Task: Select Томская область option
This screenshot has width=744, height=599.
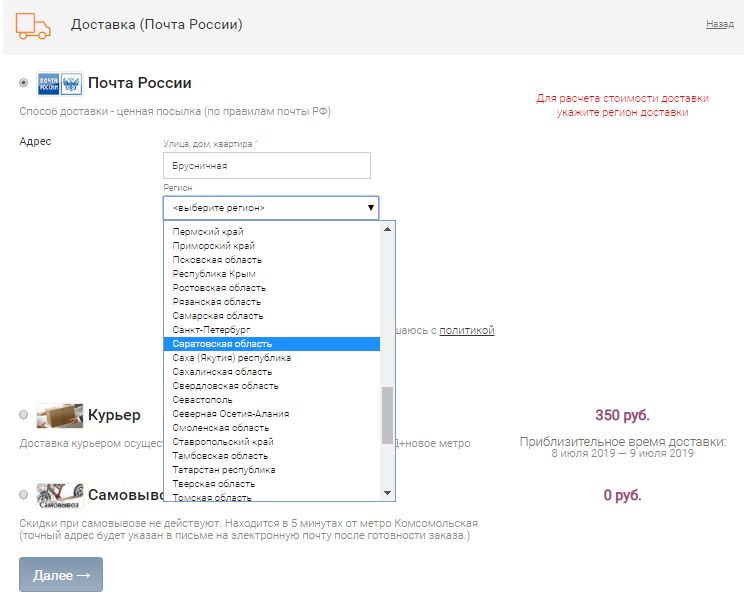Action: point(271,496)
